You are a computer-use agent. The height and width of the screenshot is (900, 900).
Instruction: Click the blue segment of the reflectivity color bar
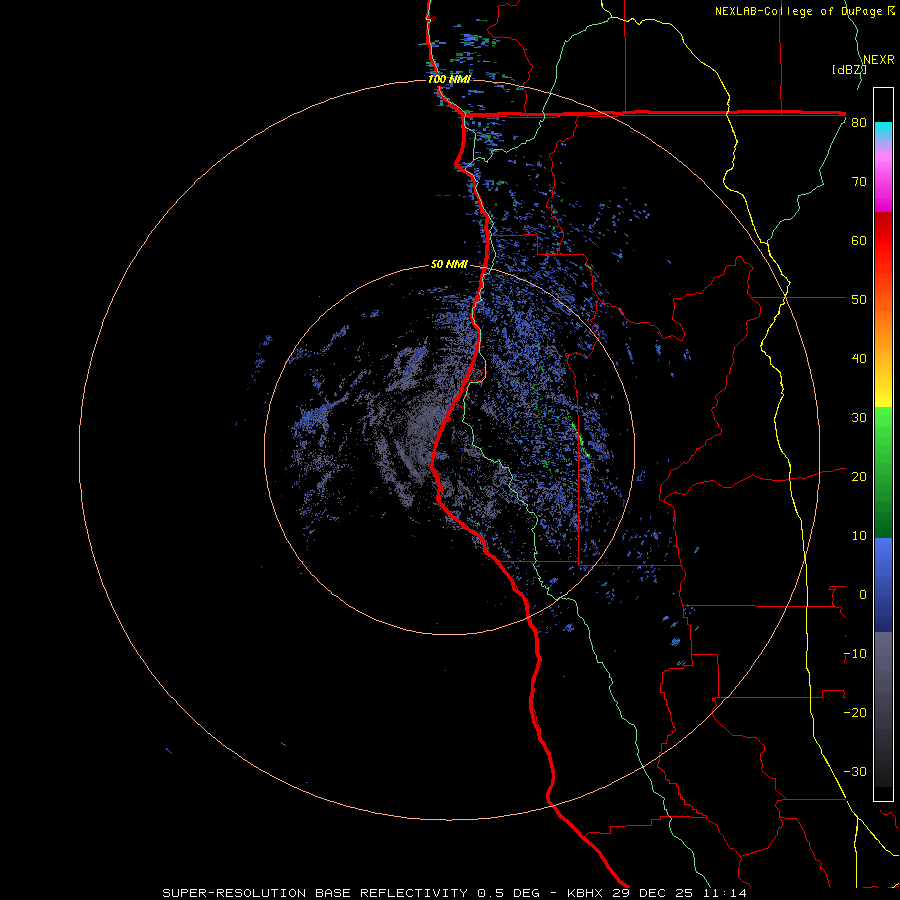(x=883, y=585)
